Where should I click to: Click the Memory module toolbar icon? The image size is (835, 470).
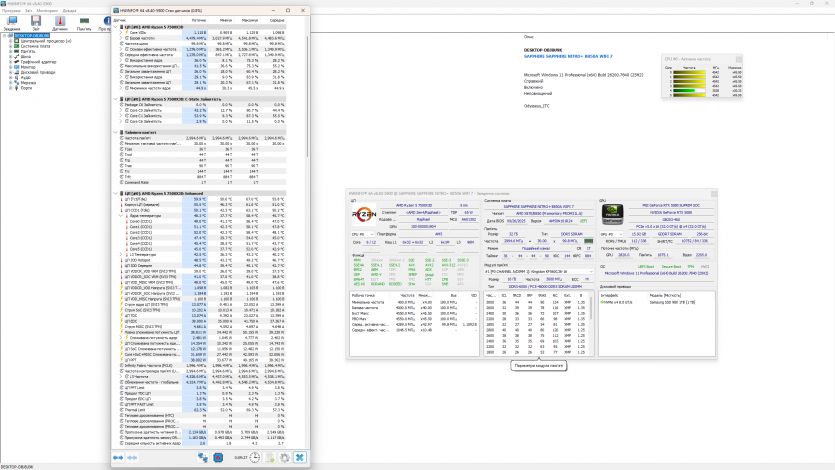click(83, 22)
